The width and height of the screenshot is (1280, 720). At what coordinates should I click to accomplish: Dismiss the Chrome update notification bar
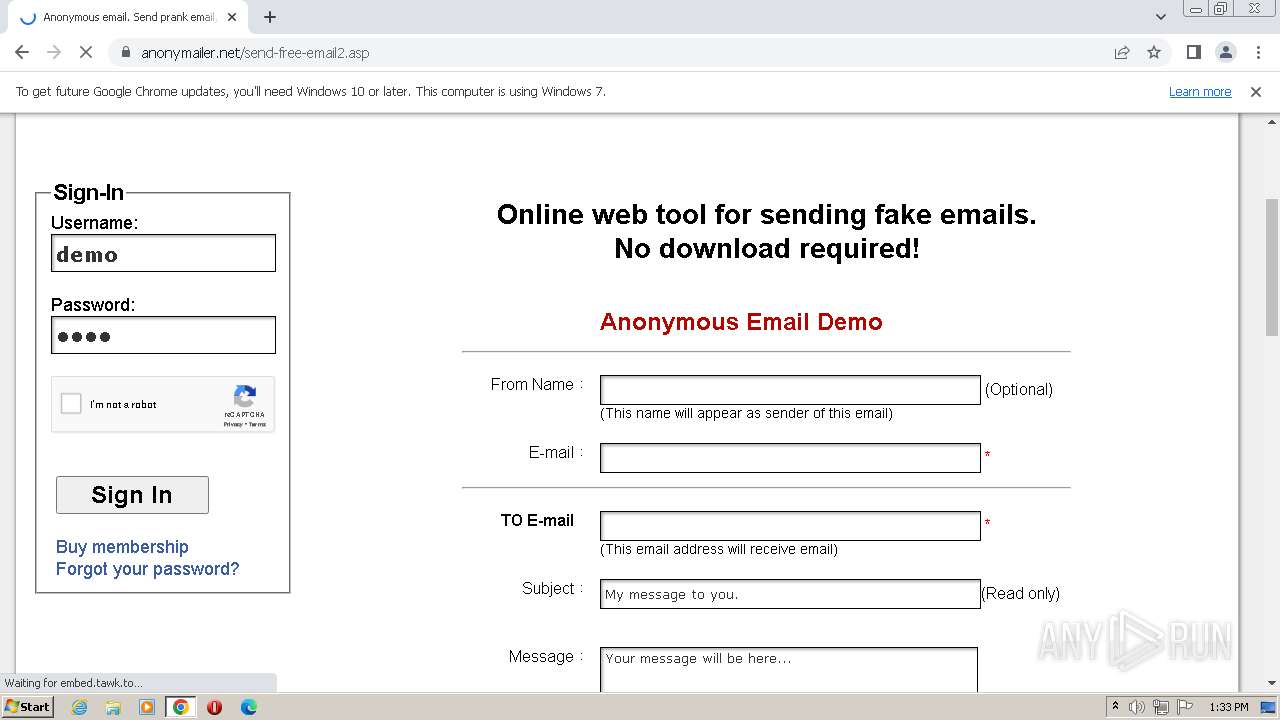1256,91
